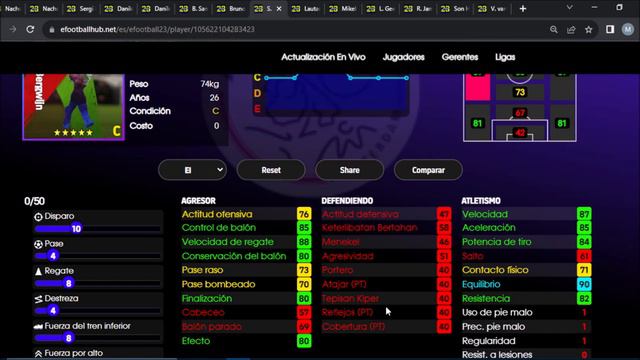Switch to the Lauta browser tab

pos(305,9)
